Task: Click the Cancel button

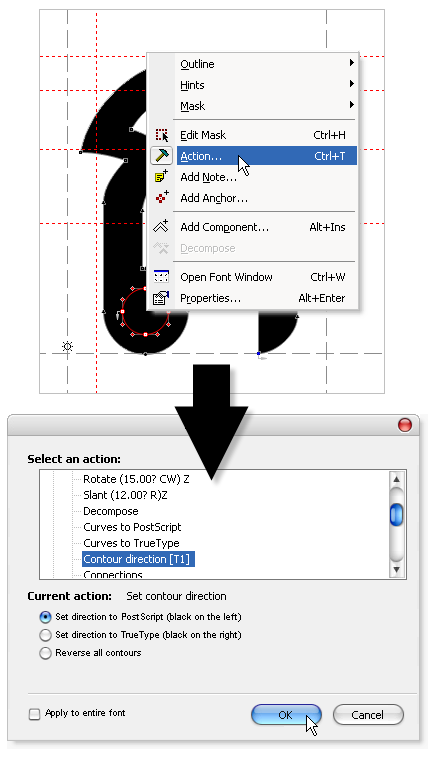Action: tap(368, 715)
